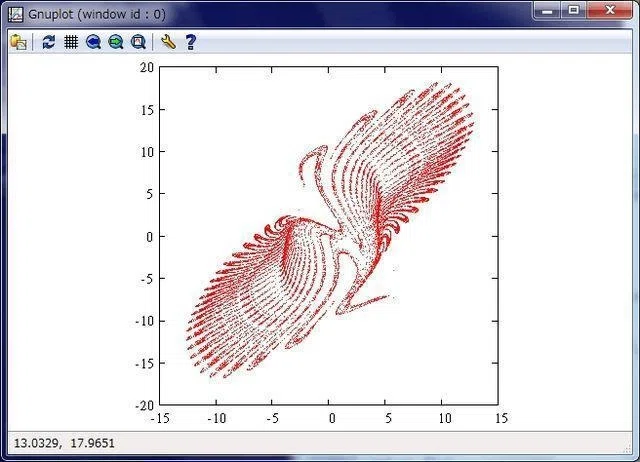Copy the plot to clipboard

(x=18, y=42)
